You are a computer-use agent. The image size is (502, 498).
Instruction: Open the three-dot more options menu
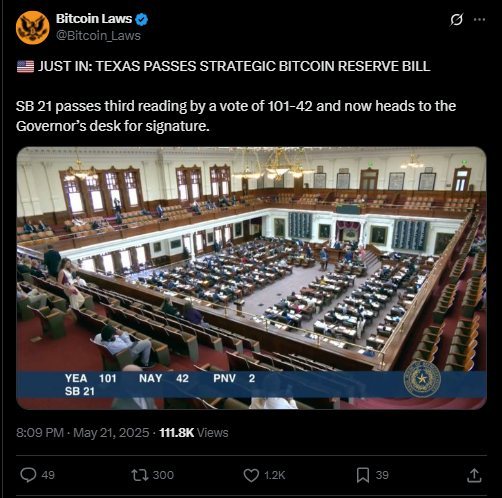click(479, 20)
